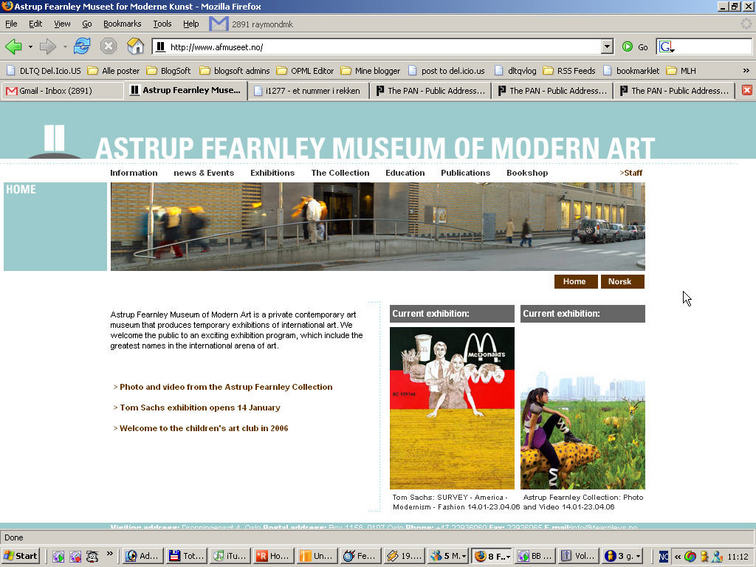Open the Go menu
The width and height of the screenshot is (756, 567).
pos(87,24)
